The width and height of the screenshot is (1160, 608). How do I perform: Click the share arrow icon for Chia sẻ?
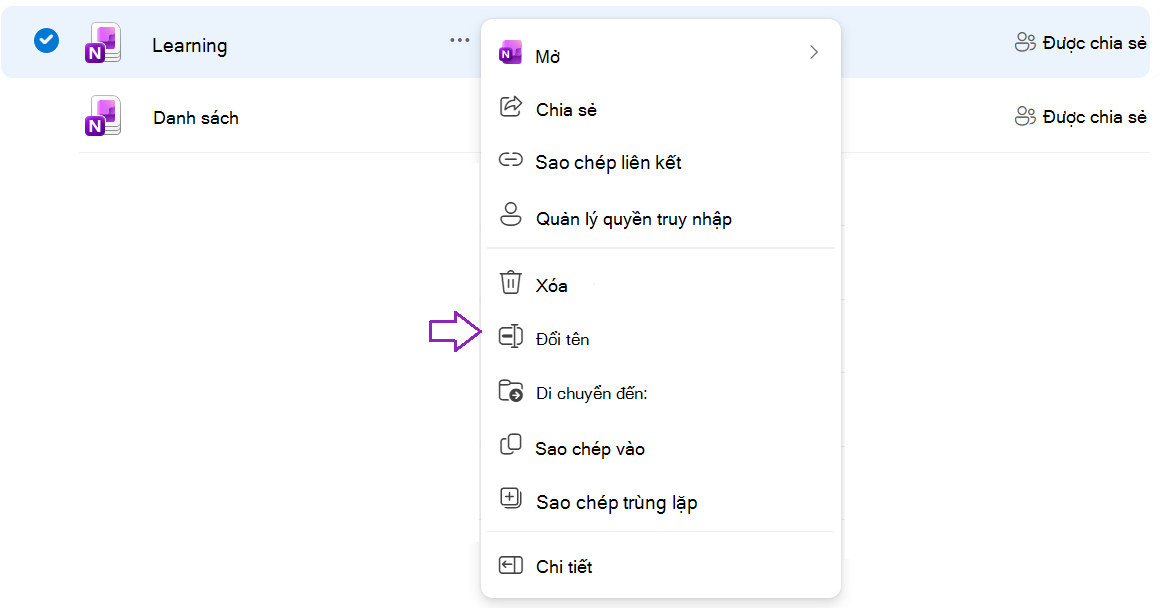[x=510, y=107]
